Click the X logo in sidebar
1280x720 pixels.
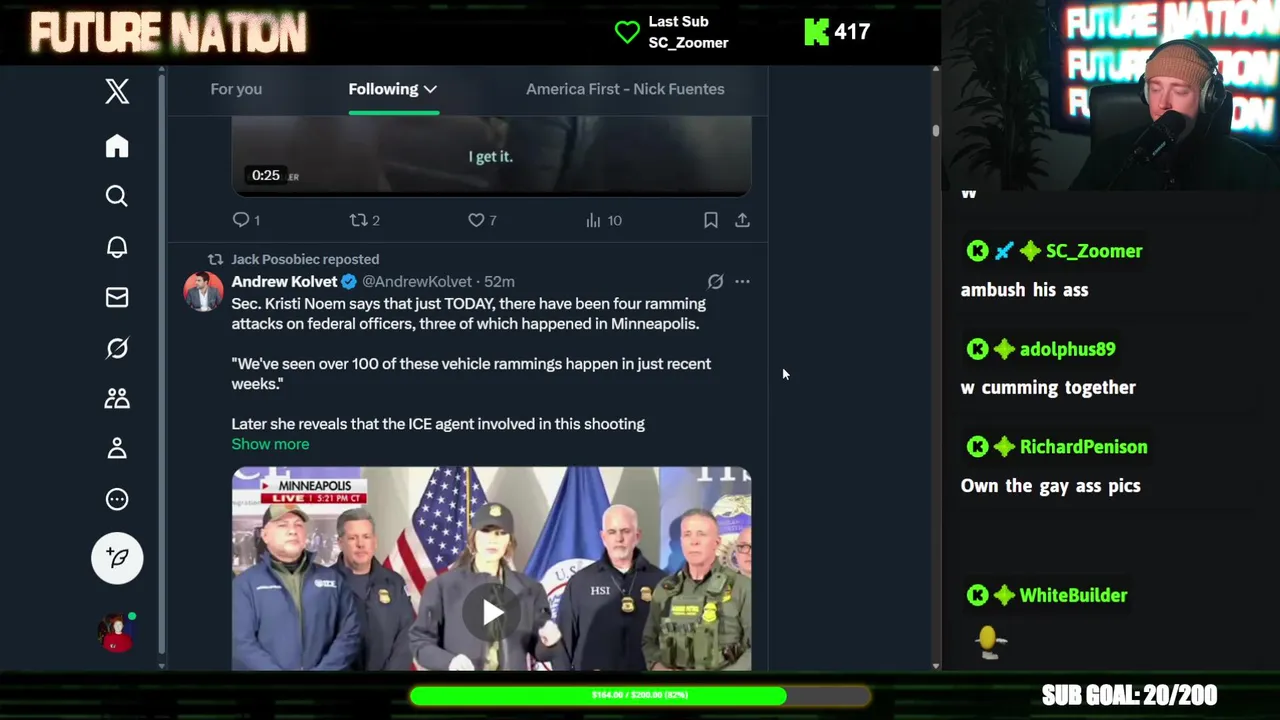tap(117, 91)
